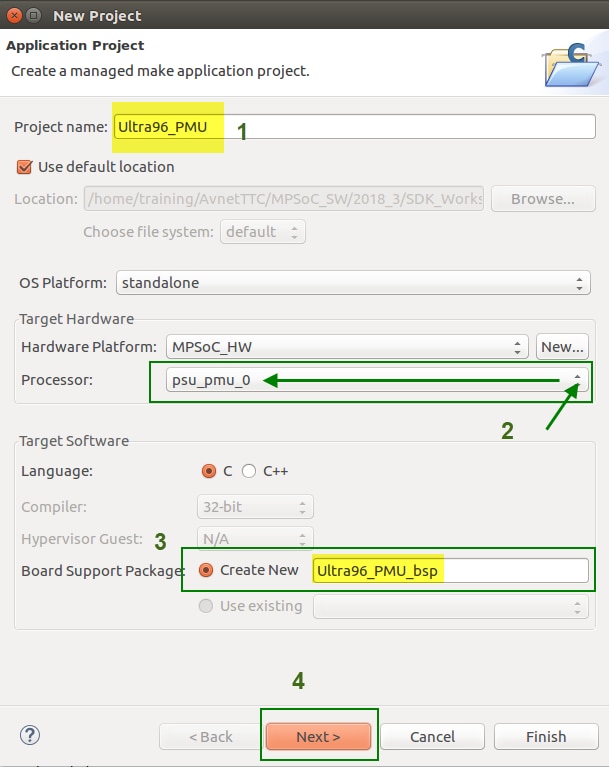Select the C language radio button
The height and width of the screenshot is (767, 609).
tap(209, 470)
